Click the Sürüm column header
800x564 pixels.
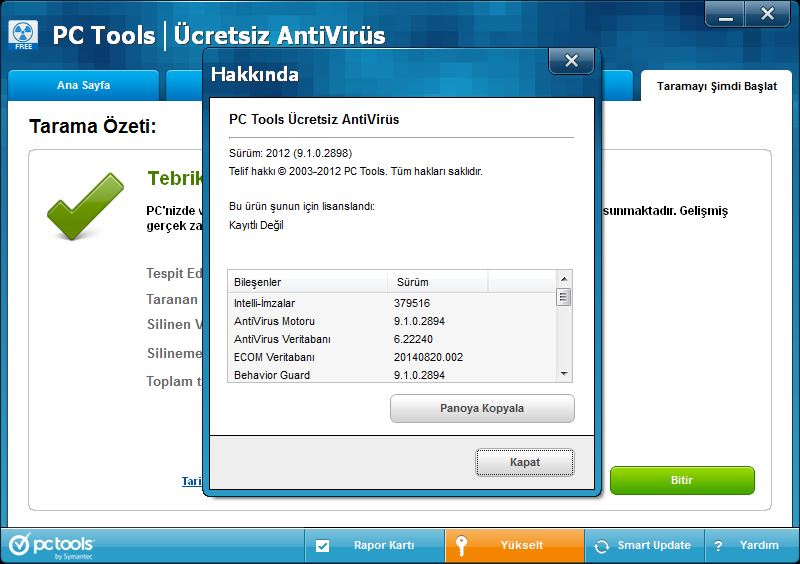click(438, 282)
